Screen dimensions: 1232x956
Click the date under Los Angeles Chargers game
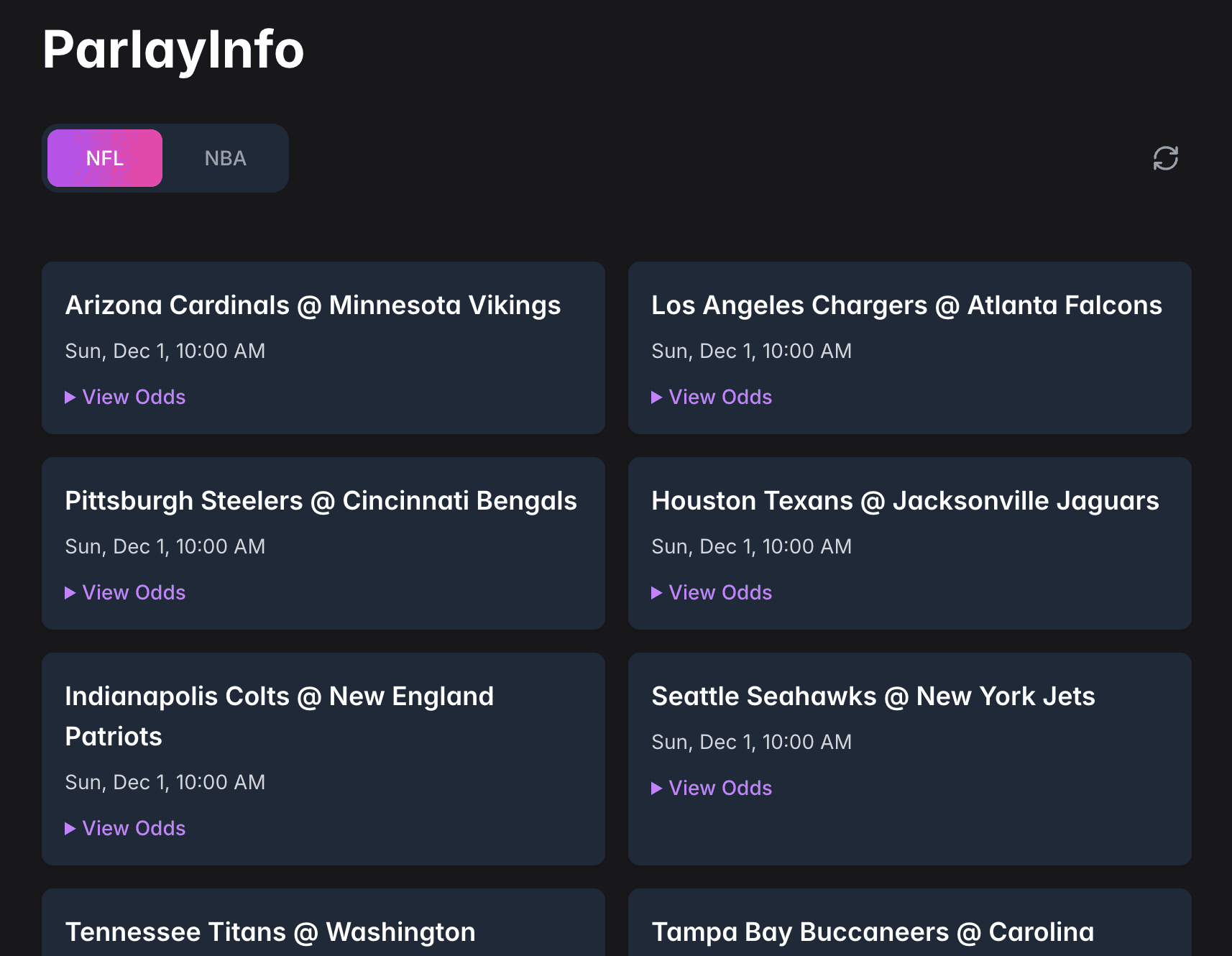(752, 351)
